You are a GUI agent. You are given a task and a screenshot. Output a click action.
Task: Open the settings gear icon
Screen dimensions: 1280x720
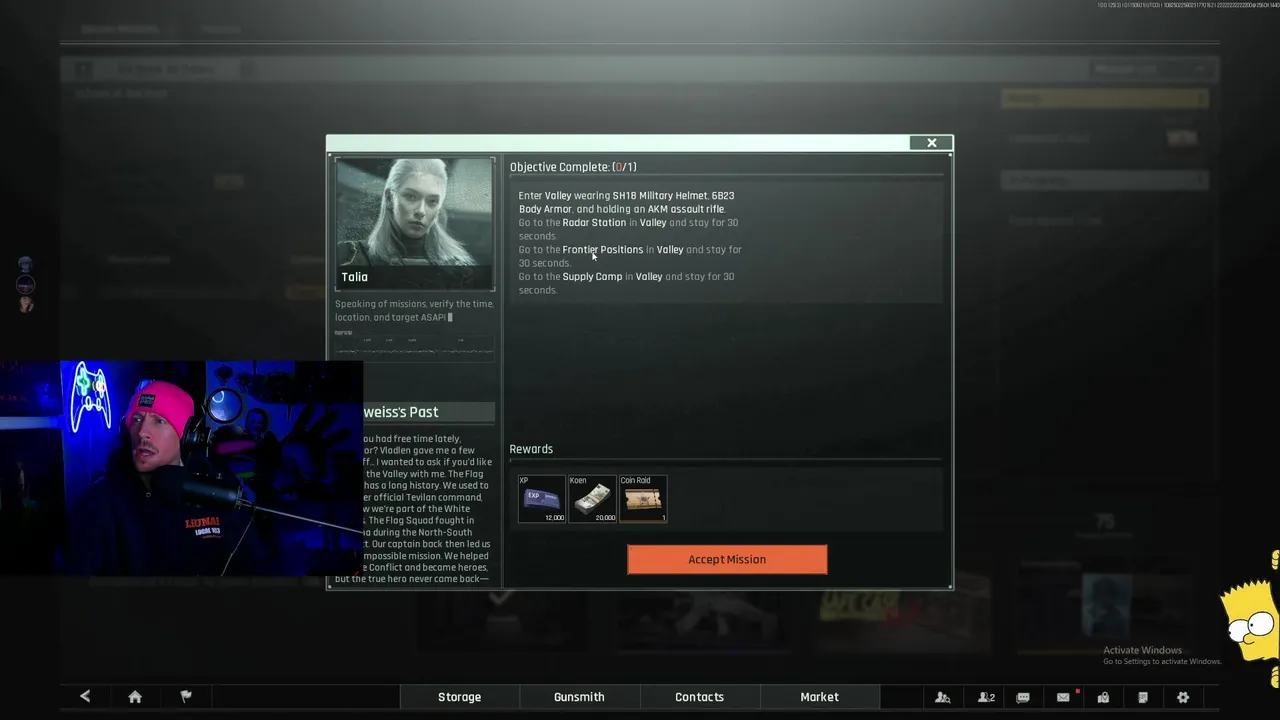click(x=1183, y=697)
